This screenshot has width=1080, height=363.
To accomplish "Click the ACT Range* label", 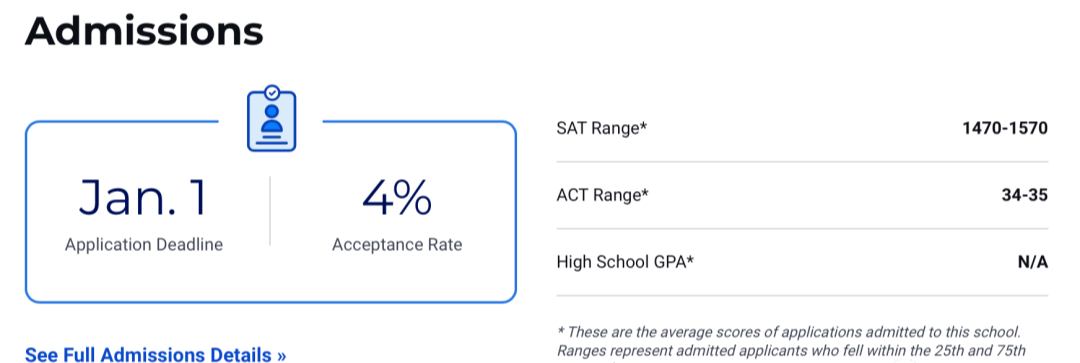I will point(603,195).
